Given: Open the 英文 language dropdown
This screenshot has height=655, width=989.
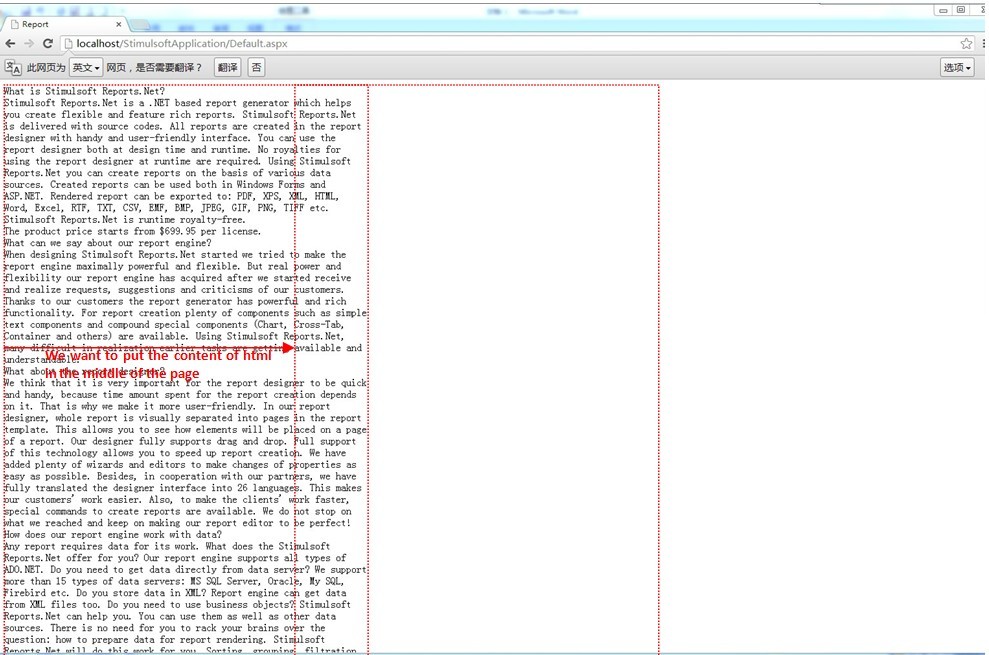Looking at the screenshot, I should point(86,68).
